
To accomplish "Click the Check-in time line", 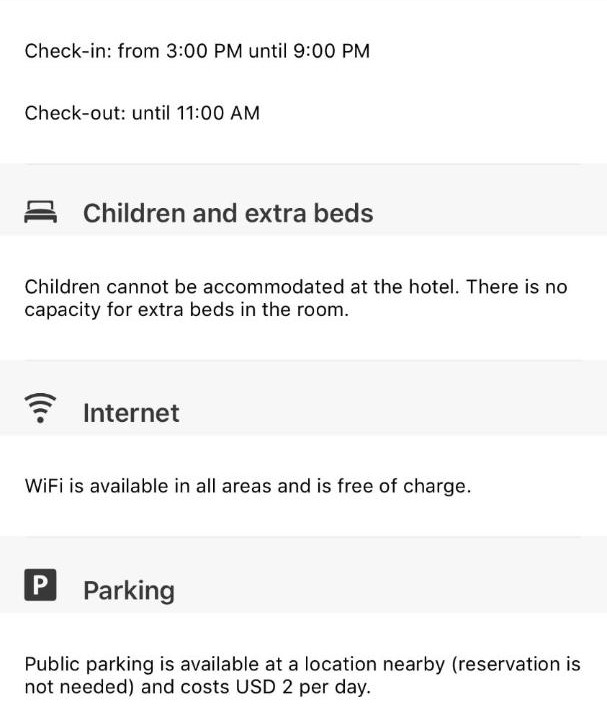I will [197, 50].
